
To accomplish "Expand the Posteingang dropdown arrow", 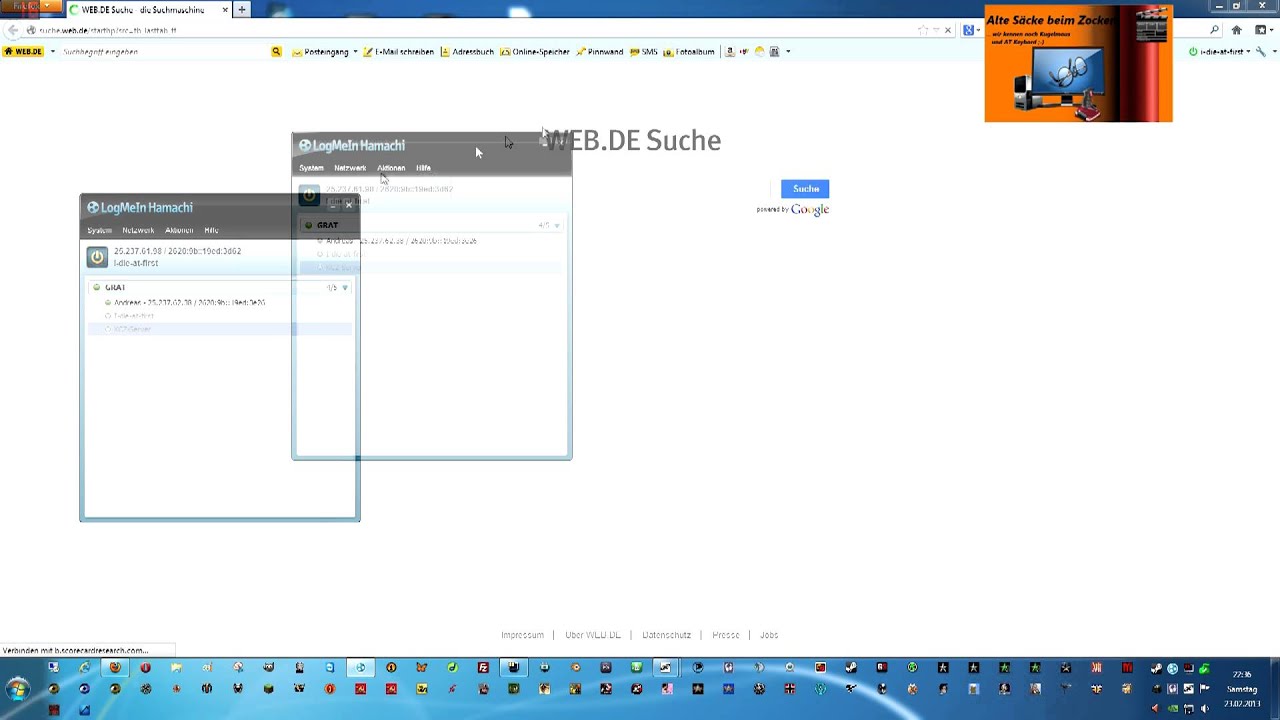I will point(355,52).
